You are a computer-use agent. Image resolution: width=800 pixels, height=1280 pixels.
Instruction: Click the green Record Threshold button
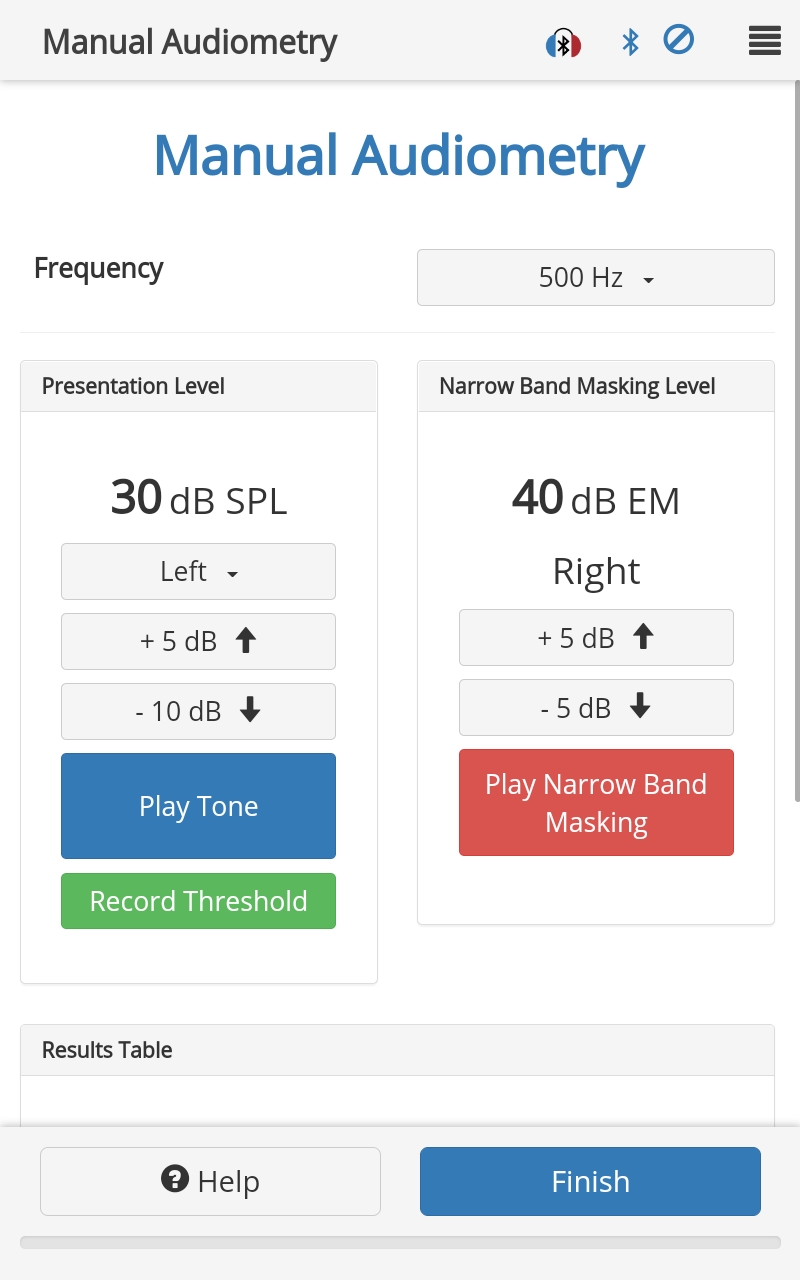coord(198,901)
